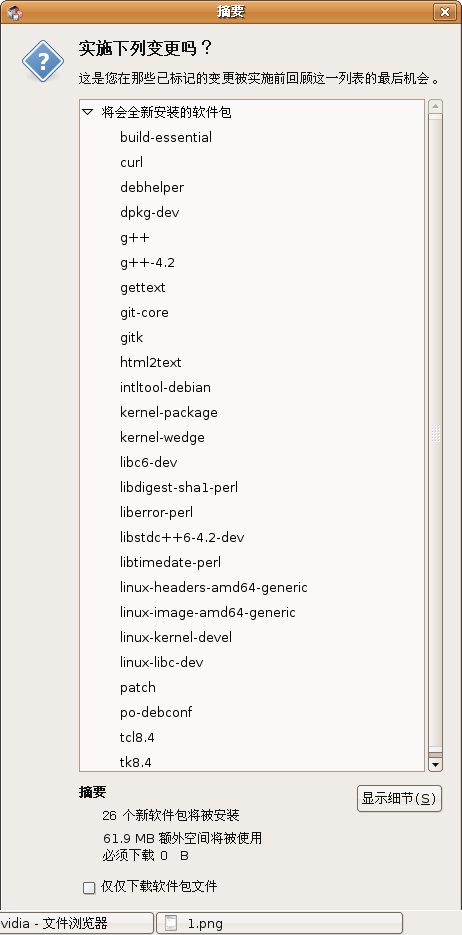Click the 1.png file icon in taskbar
Screen dimensions: 462x935
point(172,923)
